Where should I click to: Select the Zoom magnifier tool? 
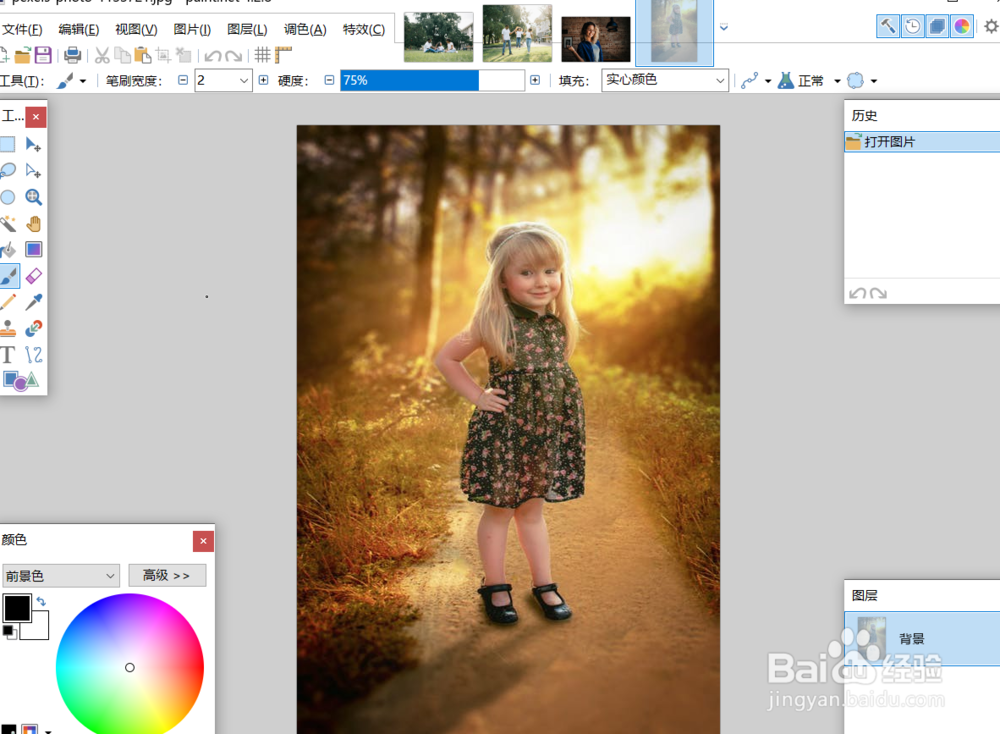[33, 197]
